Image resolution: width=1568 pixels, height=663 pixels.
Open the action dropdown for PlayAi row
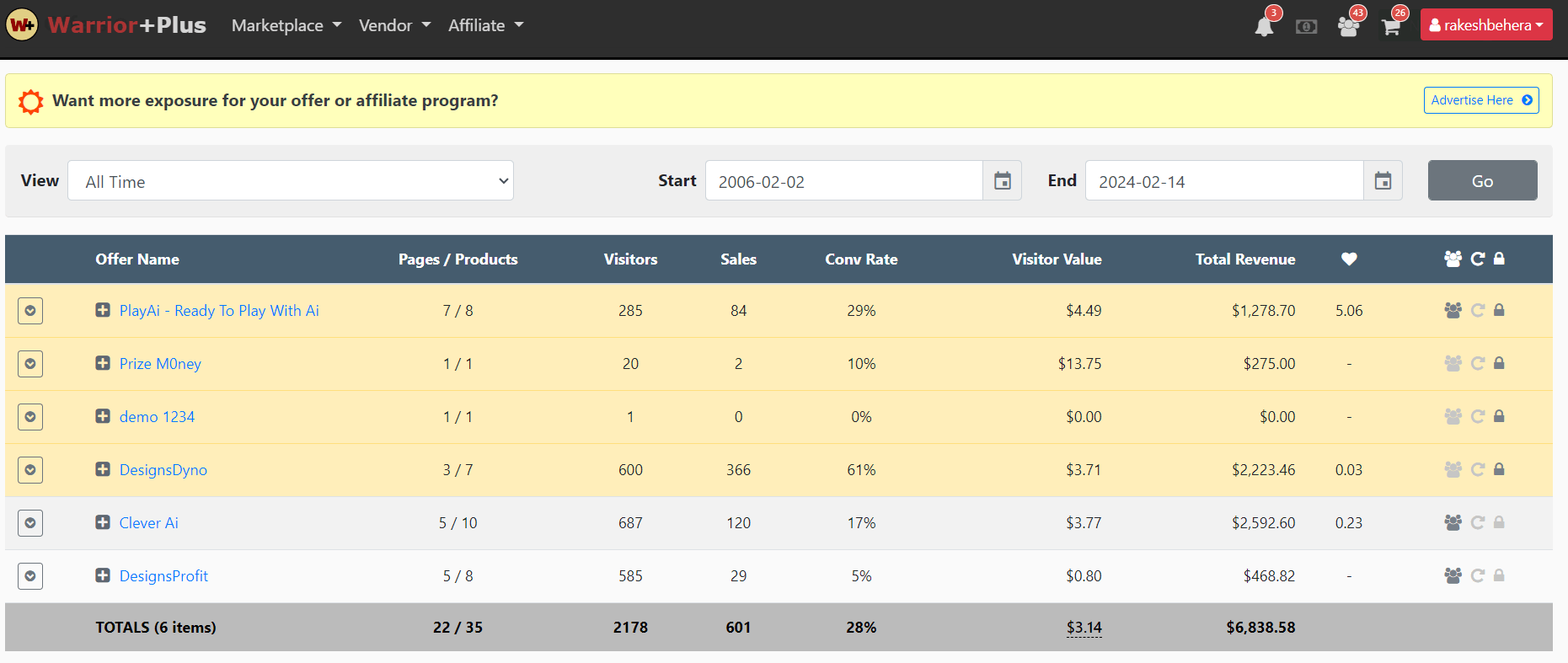coord(30,311)
